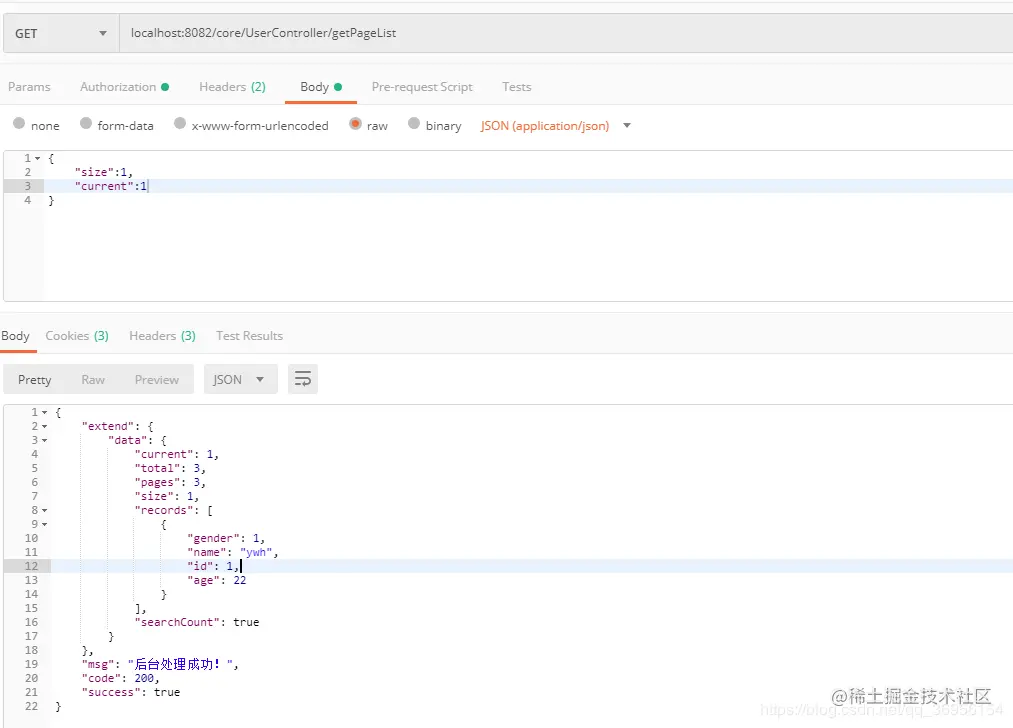This screenshot has width=1013, height=728.
Task: Click the "pages": 3 response line
Action: [170, 483]
